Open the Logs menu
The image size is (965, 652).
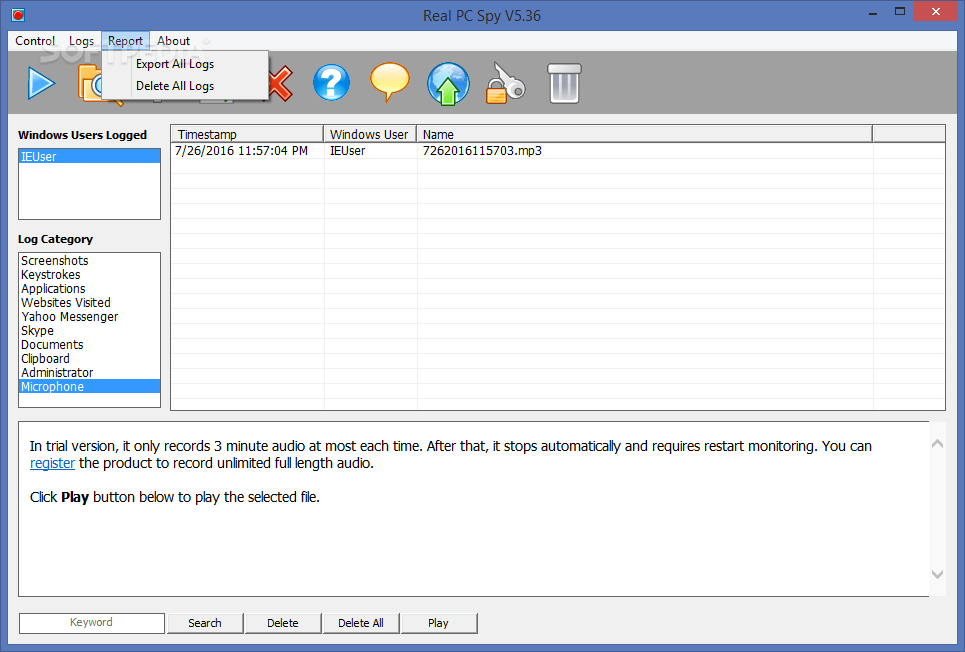tap(81, 41)
